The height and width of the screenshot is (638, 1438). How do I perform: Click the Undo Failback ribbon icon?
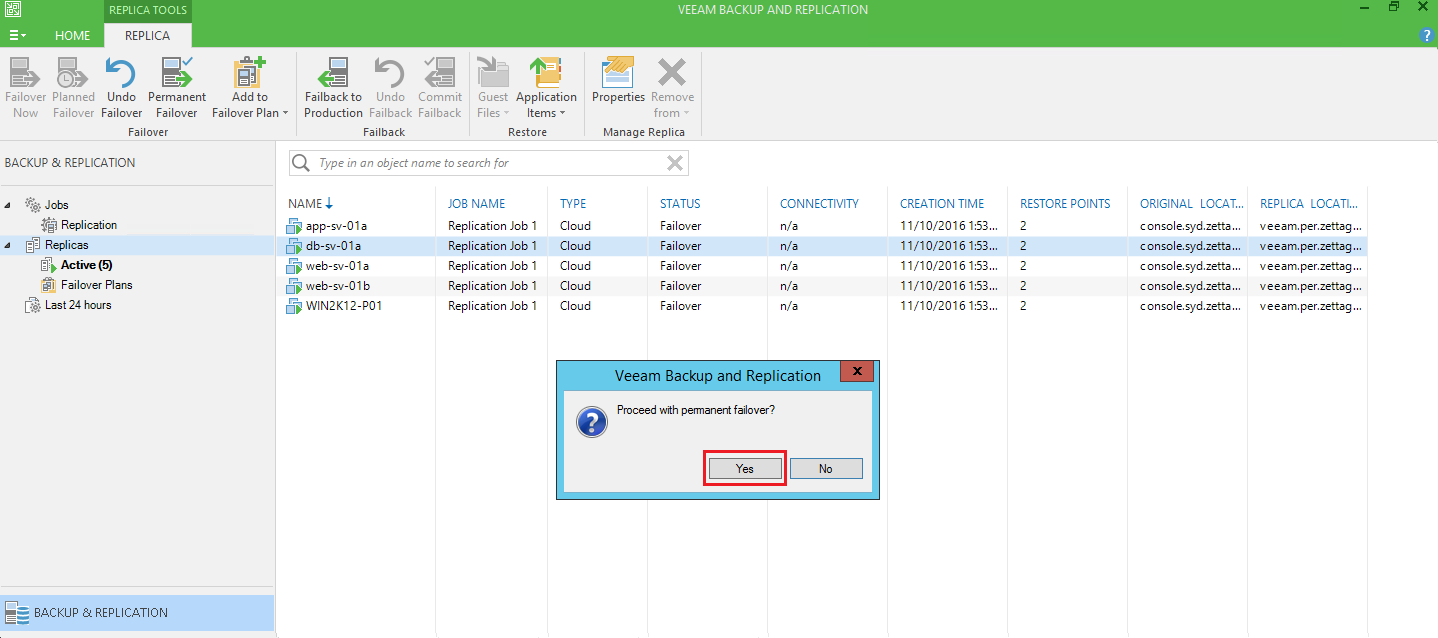390,88
